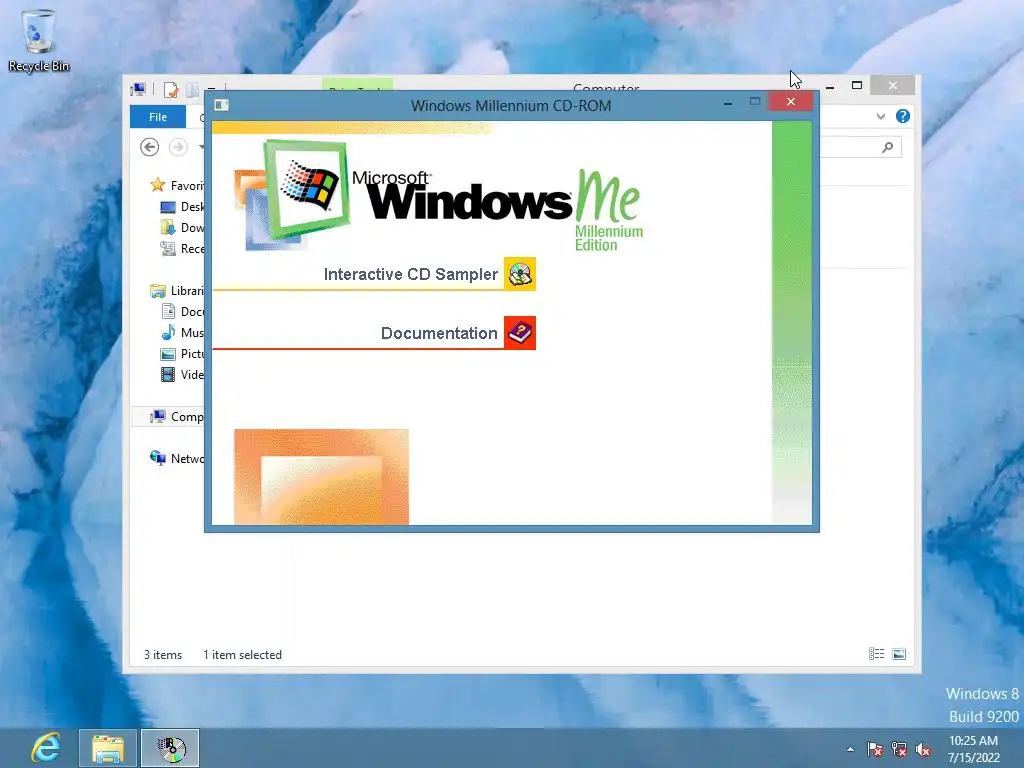Select Favorites in the navigation pane
This screenshot has height=768, width=1024.
pyautogui.click(x=177, y=185)
